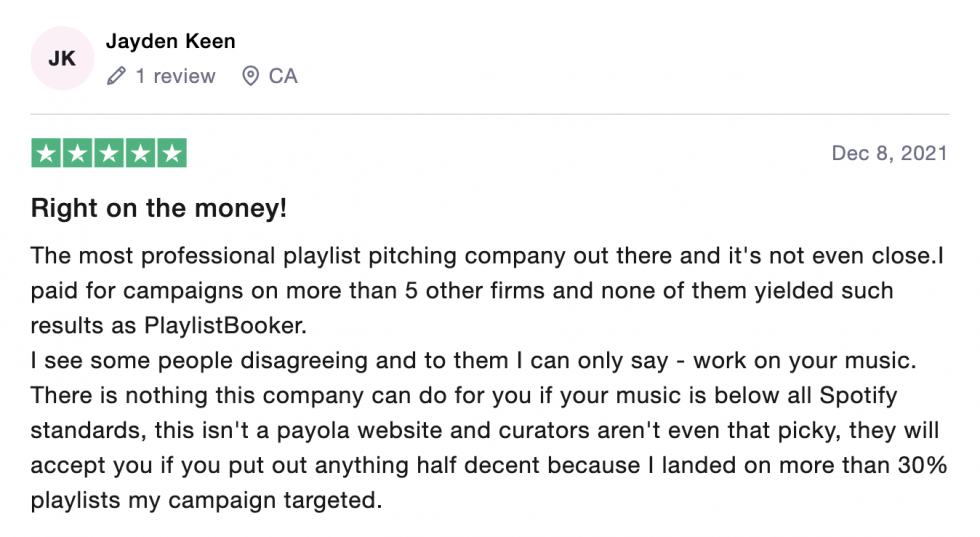980x537 pixels.
Task: Click the second green rating star
Action: (x=78, y=153)
